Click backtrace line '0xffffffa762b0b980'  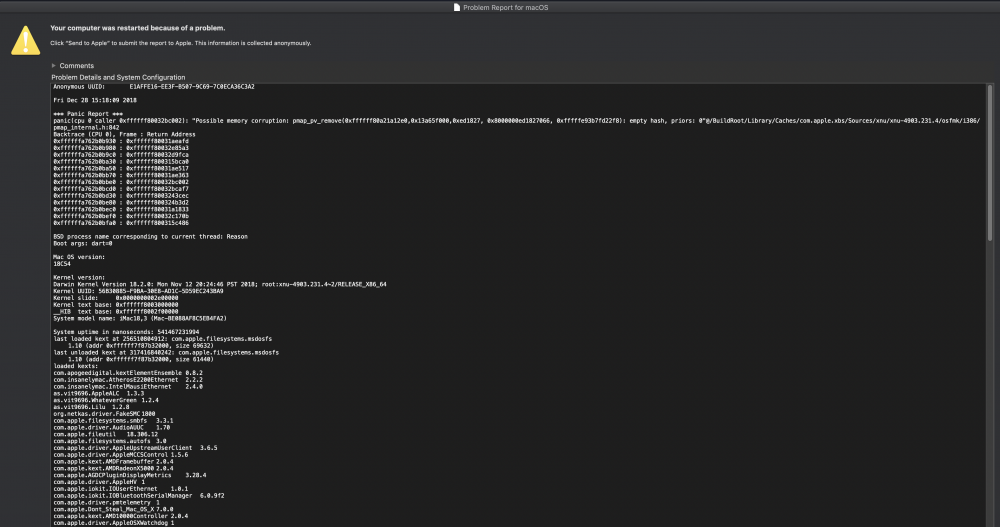pos(121,148)
